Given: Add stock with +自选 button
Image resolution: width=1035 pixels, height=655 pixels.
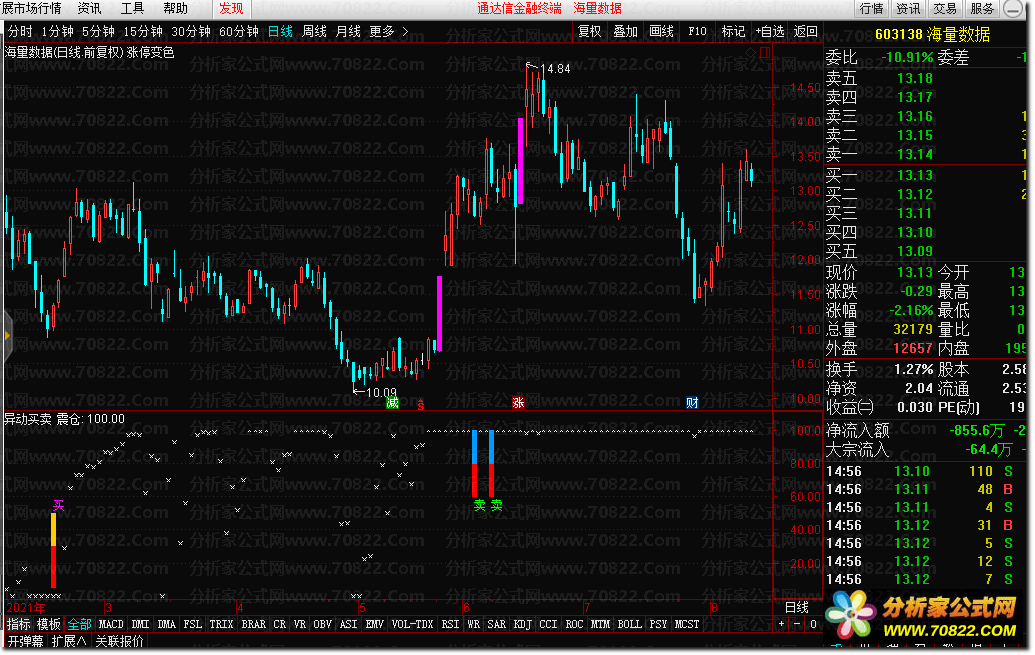Looking at the screenshot, I should click(x=770, y=32).
